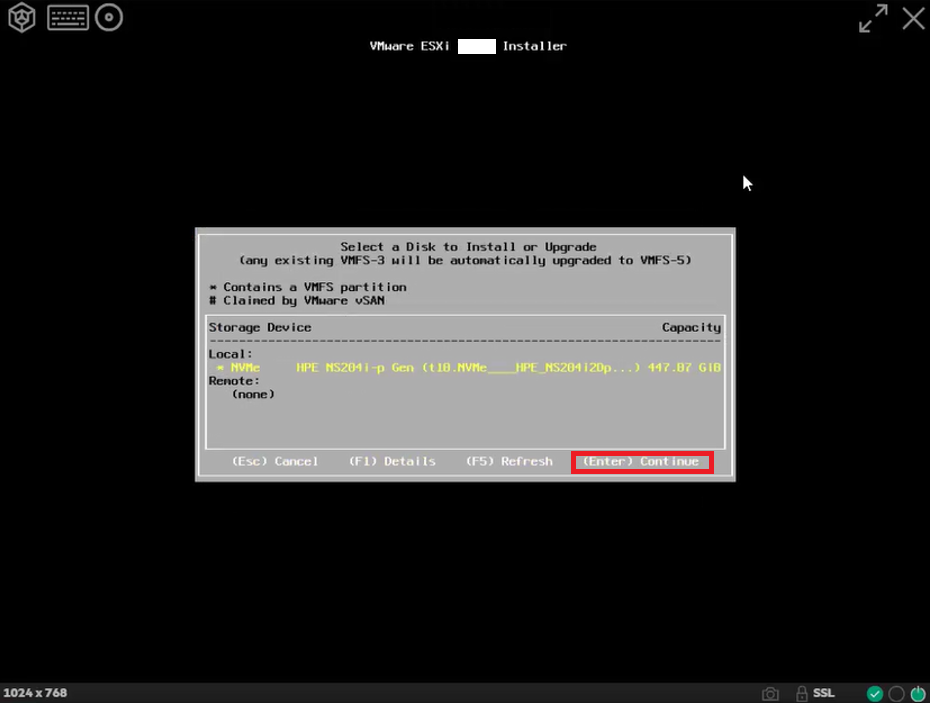The height and width of the screenshot is (703, 931).
Task: Open the iLO console hexagon menu icon
Action: coord(21,17)
